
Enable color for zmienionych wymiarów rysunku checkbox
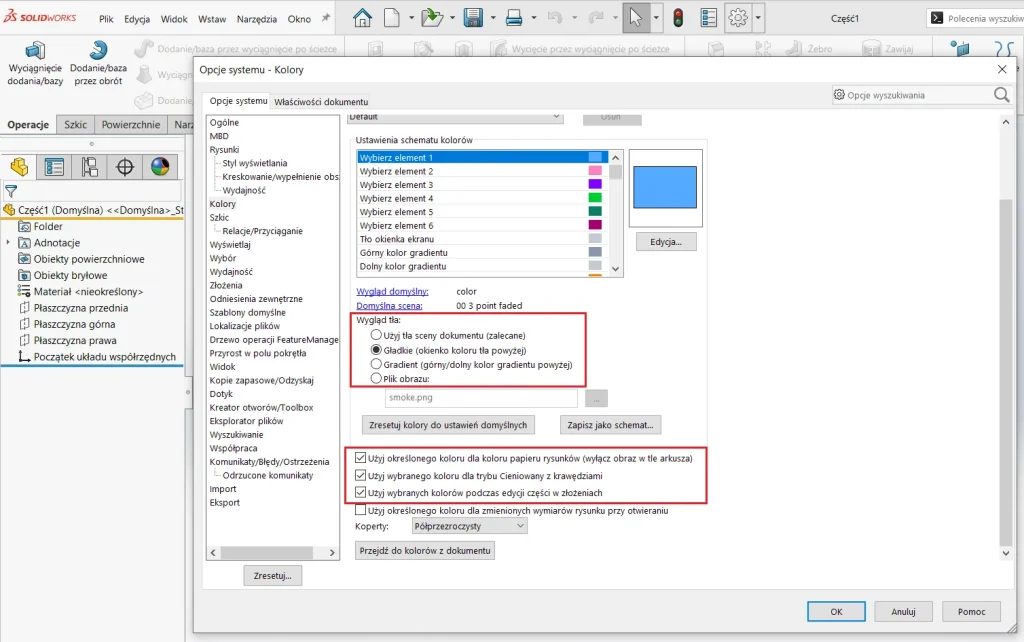click(x=360, y=510)
